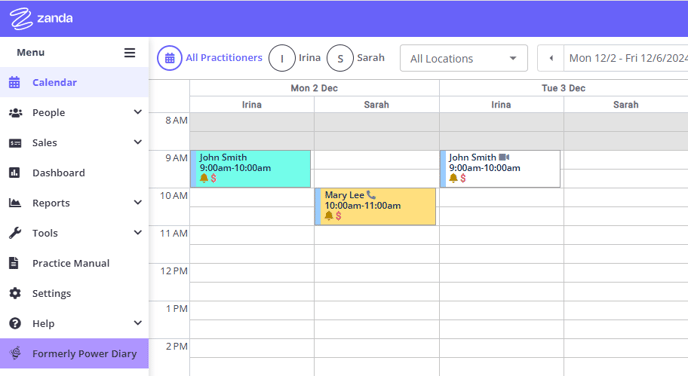This screenshot has height=376, width=688.
Task: Click the All Practitioners calendar icon
Action: pos(170,58)
